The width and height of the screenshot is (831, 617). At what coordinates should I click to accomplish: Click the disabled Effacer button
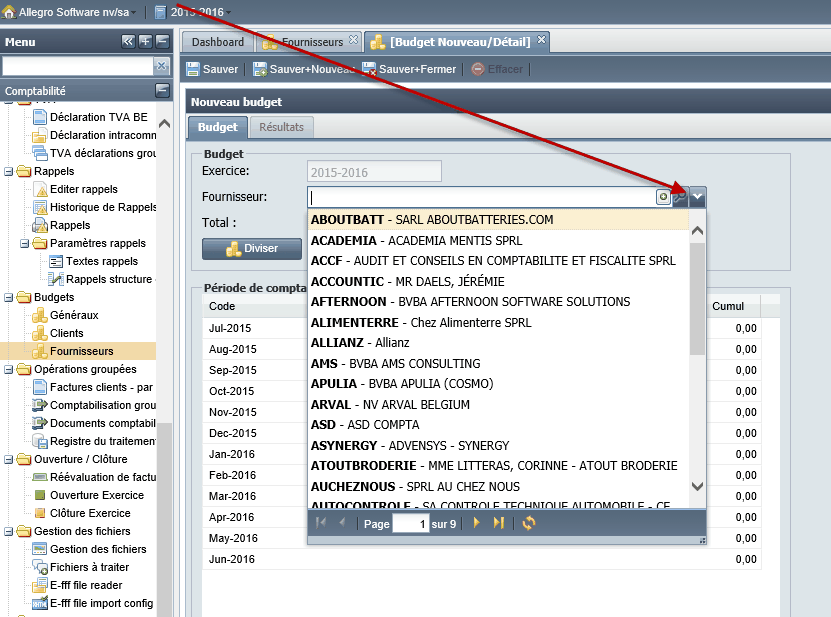pyautogui.click(x=497, y=69)
